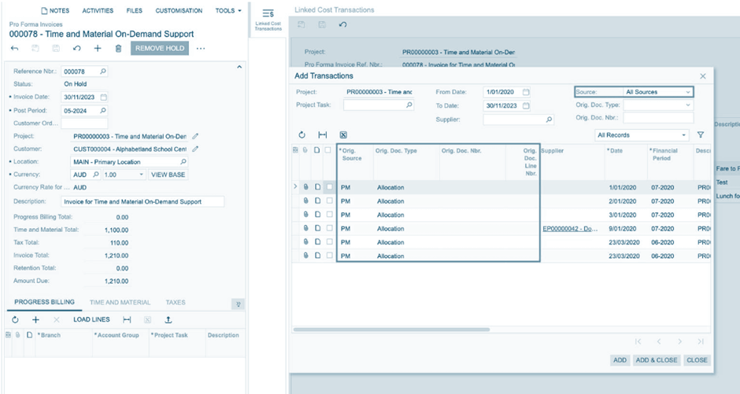Click the Load Lines button
740x394 pixels.
(x=92, y=319)
